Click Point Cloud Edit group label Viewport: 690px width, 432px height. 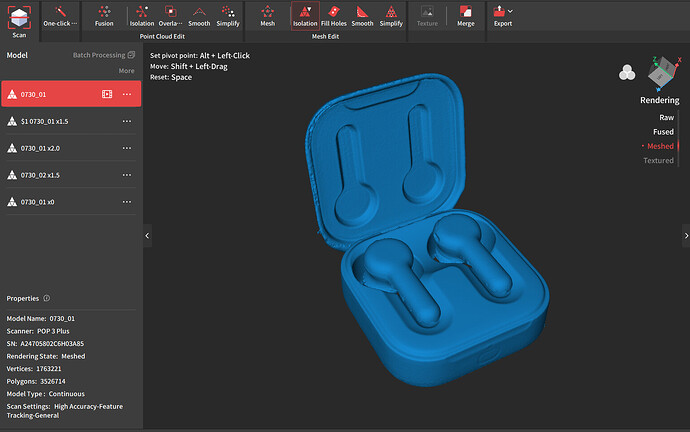[162, 37]
